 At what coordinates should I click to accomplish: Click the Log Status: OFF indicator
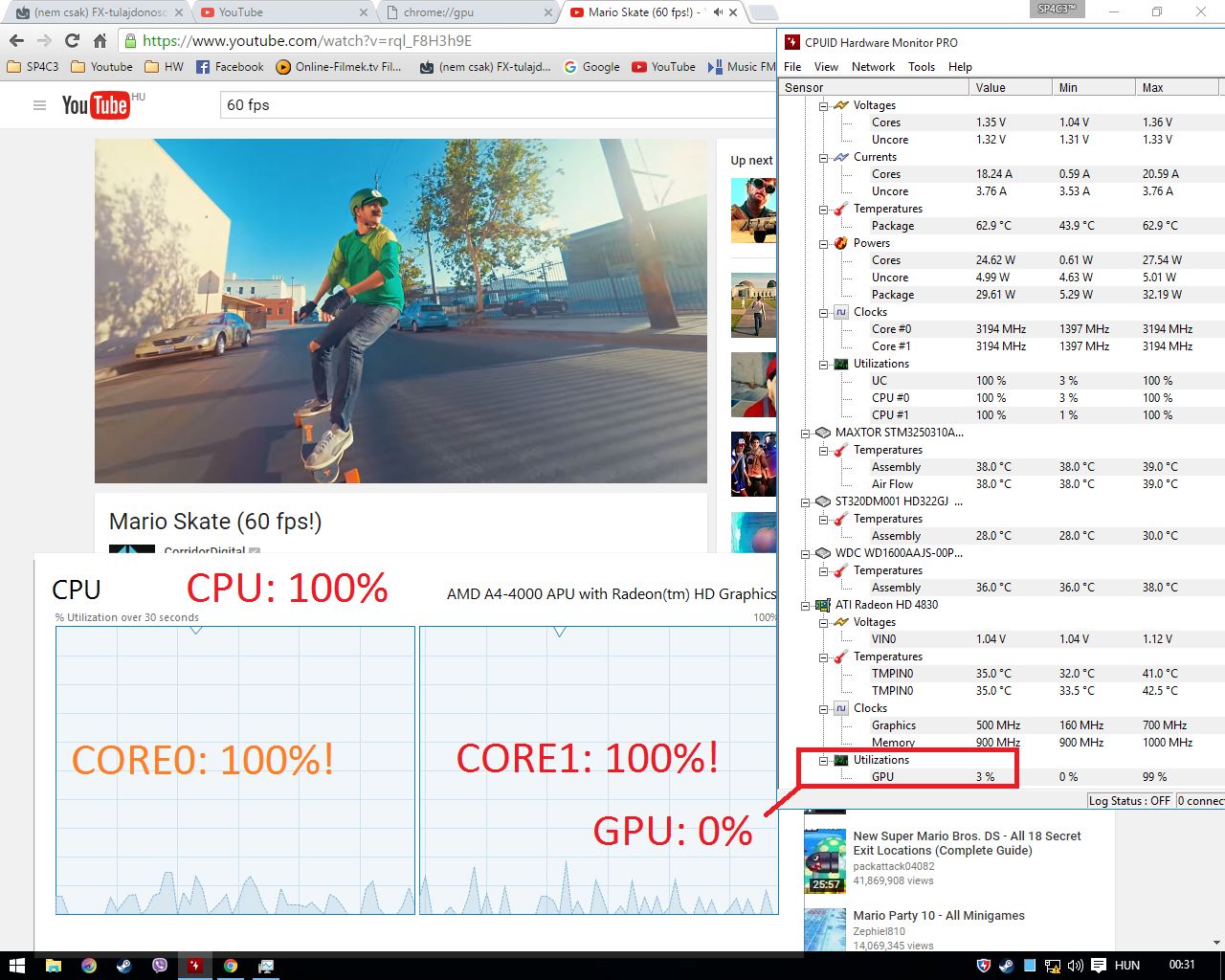(1129, 800)
